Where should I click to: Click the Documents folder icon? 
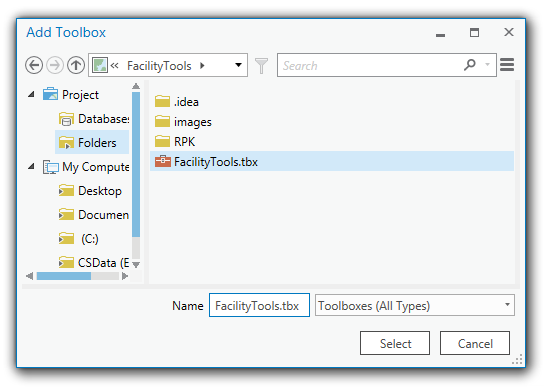(66, 214)
